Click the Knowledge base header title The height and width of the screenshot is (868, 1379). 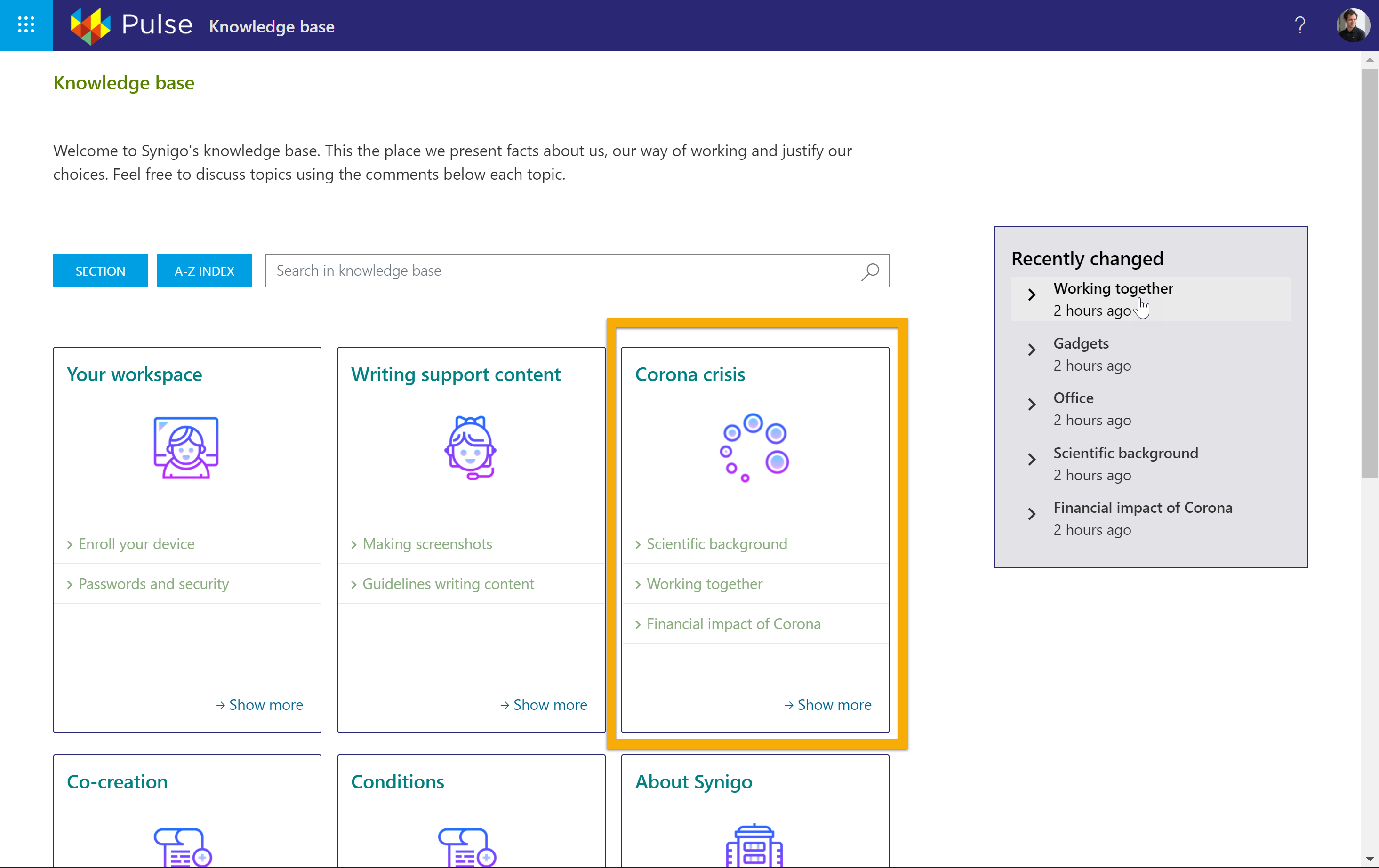[x=272, y=26]
